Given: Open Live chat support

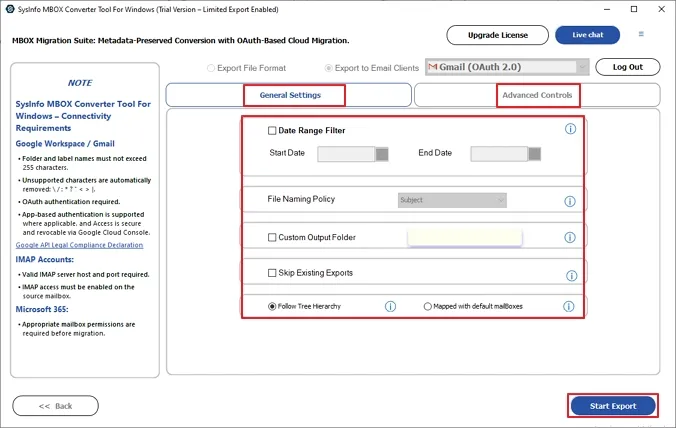Looking at the screenshot, I should 588,35.
